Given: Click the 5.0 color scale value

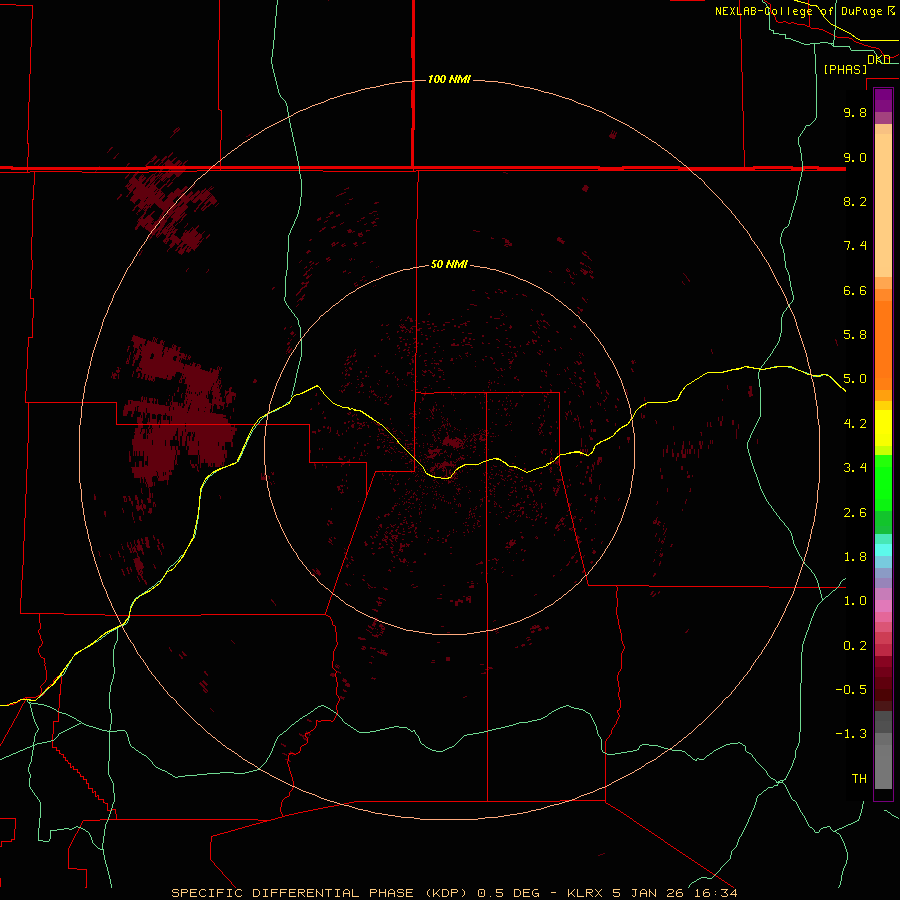Looking at the screenshot, I should click(855, 379).
